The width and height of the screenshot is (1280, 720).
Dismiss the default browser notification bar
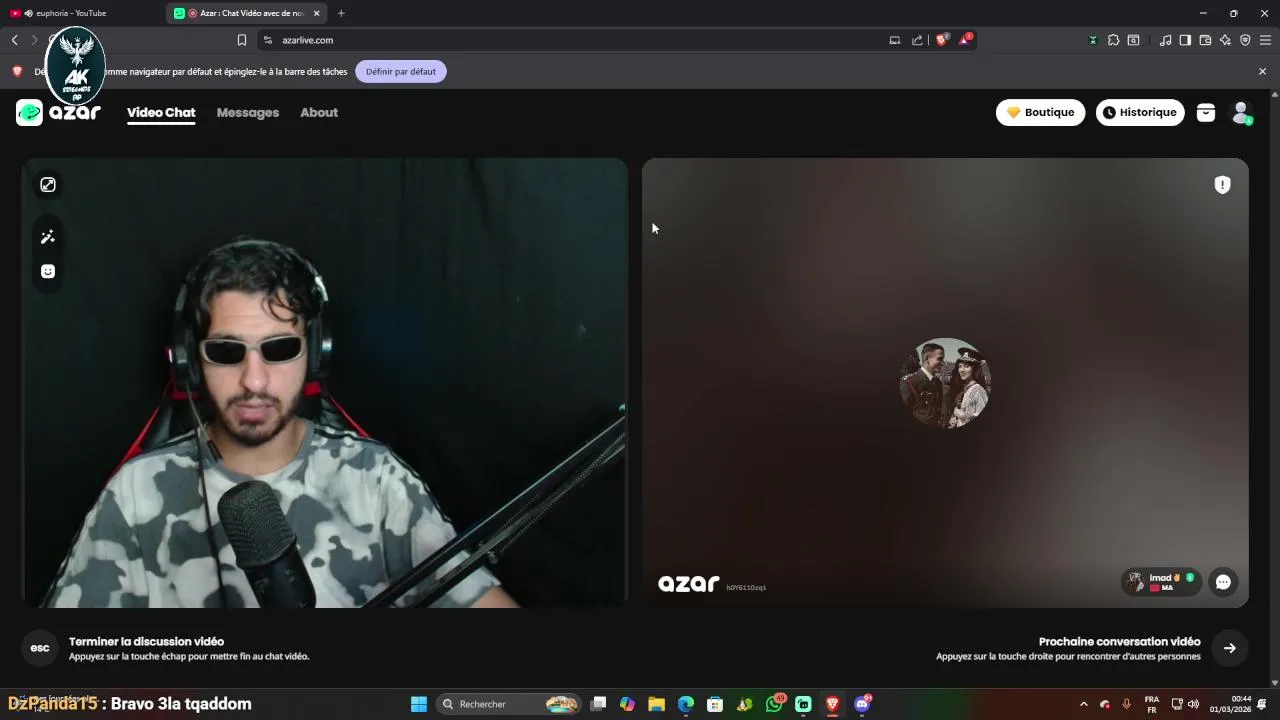pos(1262,71)
